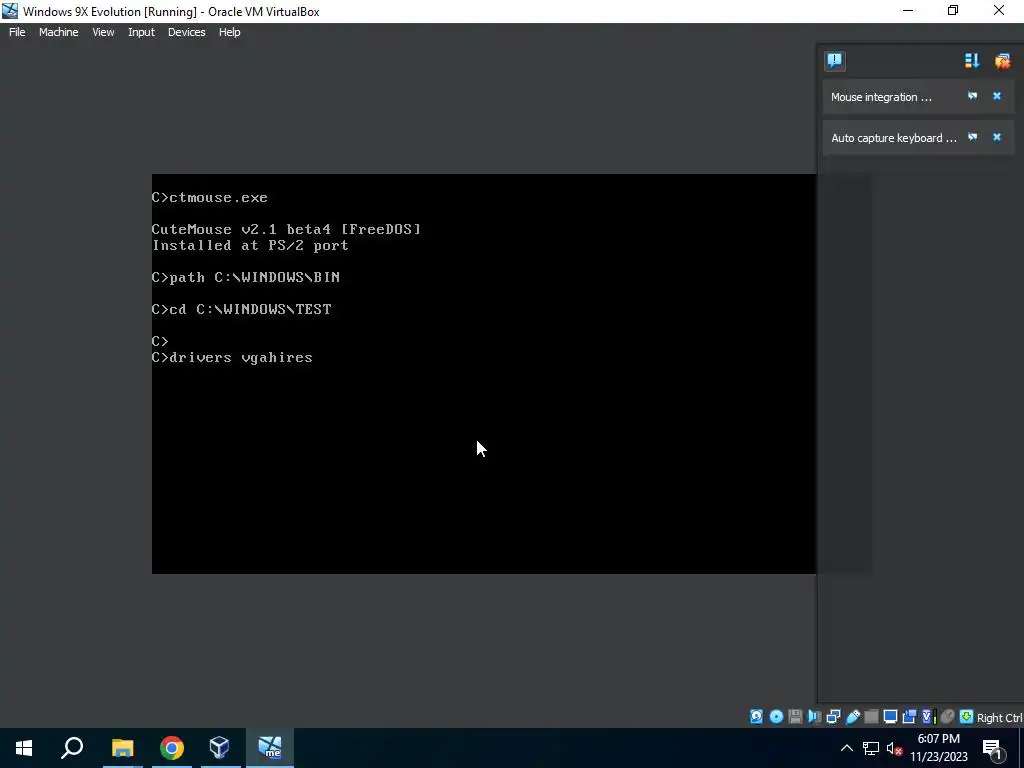
Task: Click the network tray icon
Action: (x=871, y=748)
